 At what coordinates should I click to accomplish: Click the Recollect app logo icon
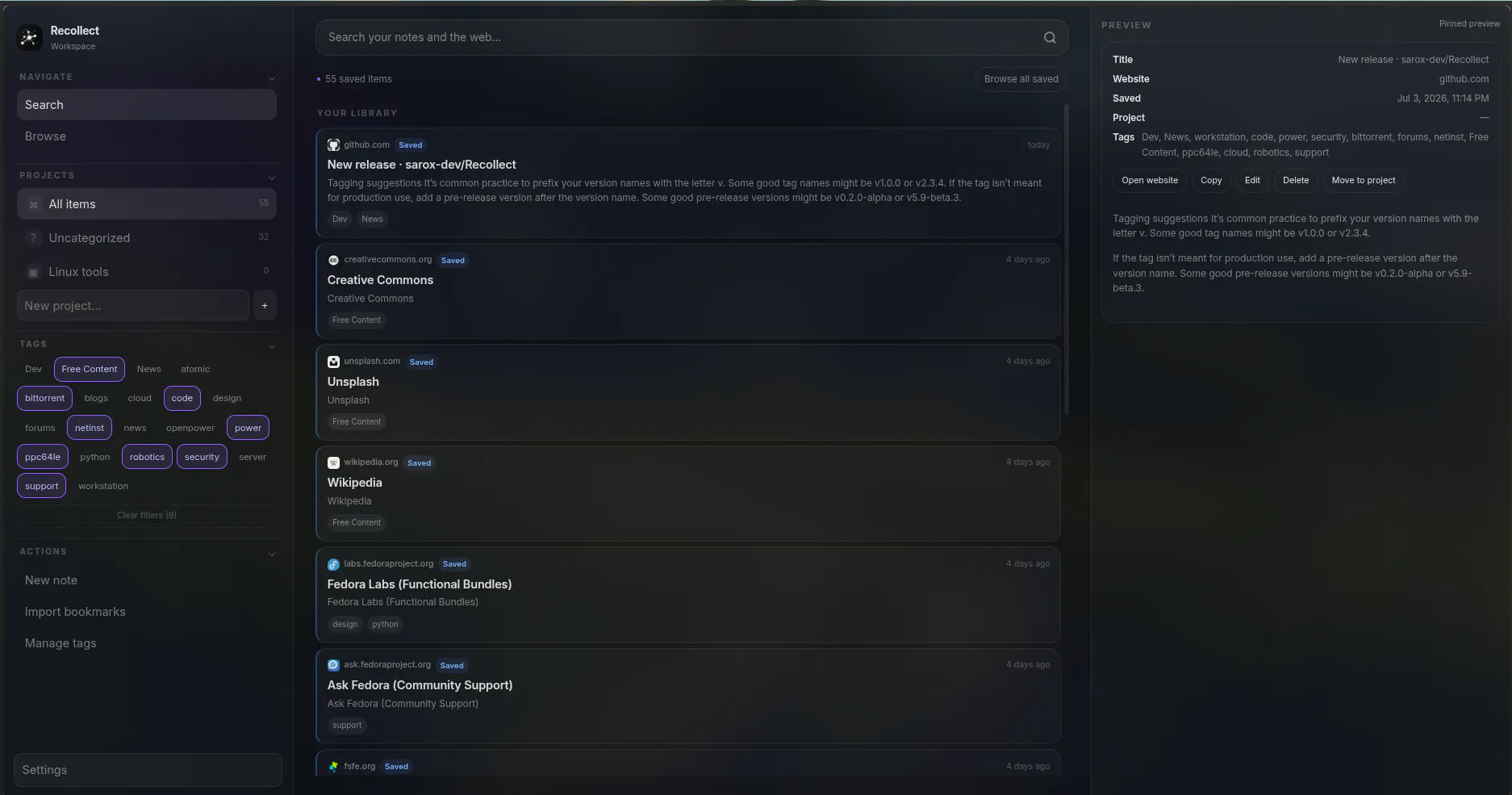tap(30, 37)
